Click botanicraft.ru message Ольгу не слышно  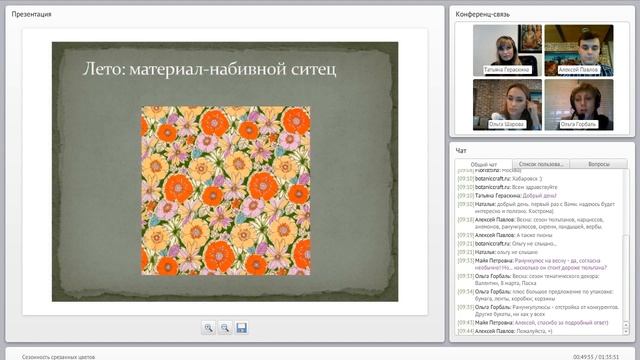click(x=507, y=244)
